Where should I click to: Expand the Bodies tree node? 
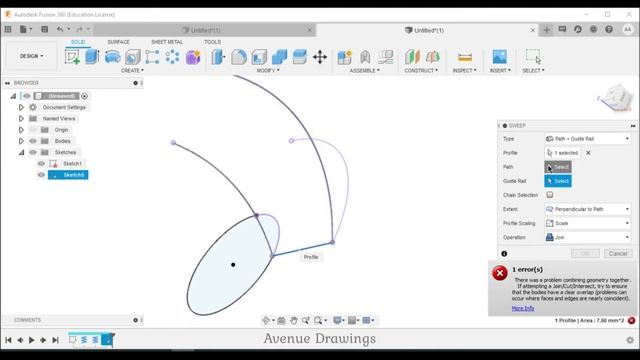point(21,141)
